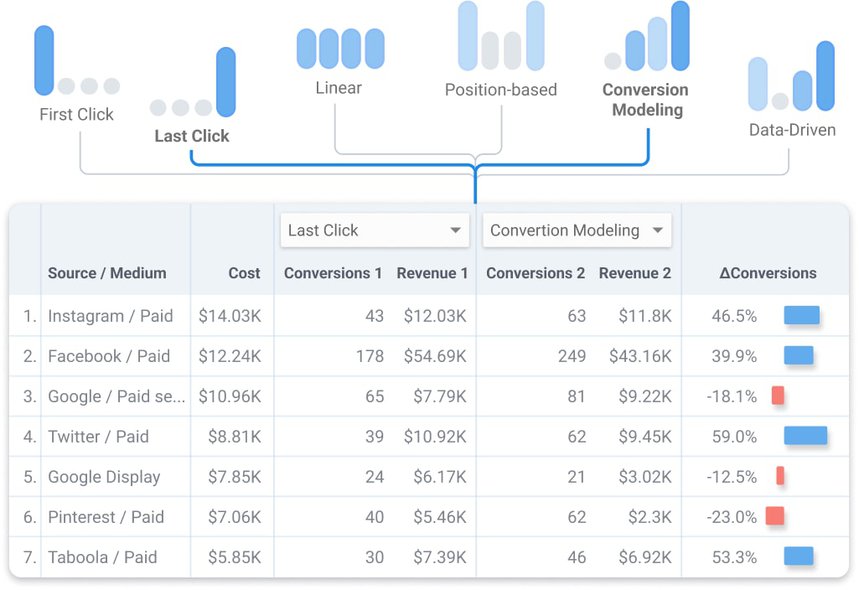Click the Linear attribution model icon

click(341, 49)
